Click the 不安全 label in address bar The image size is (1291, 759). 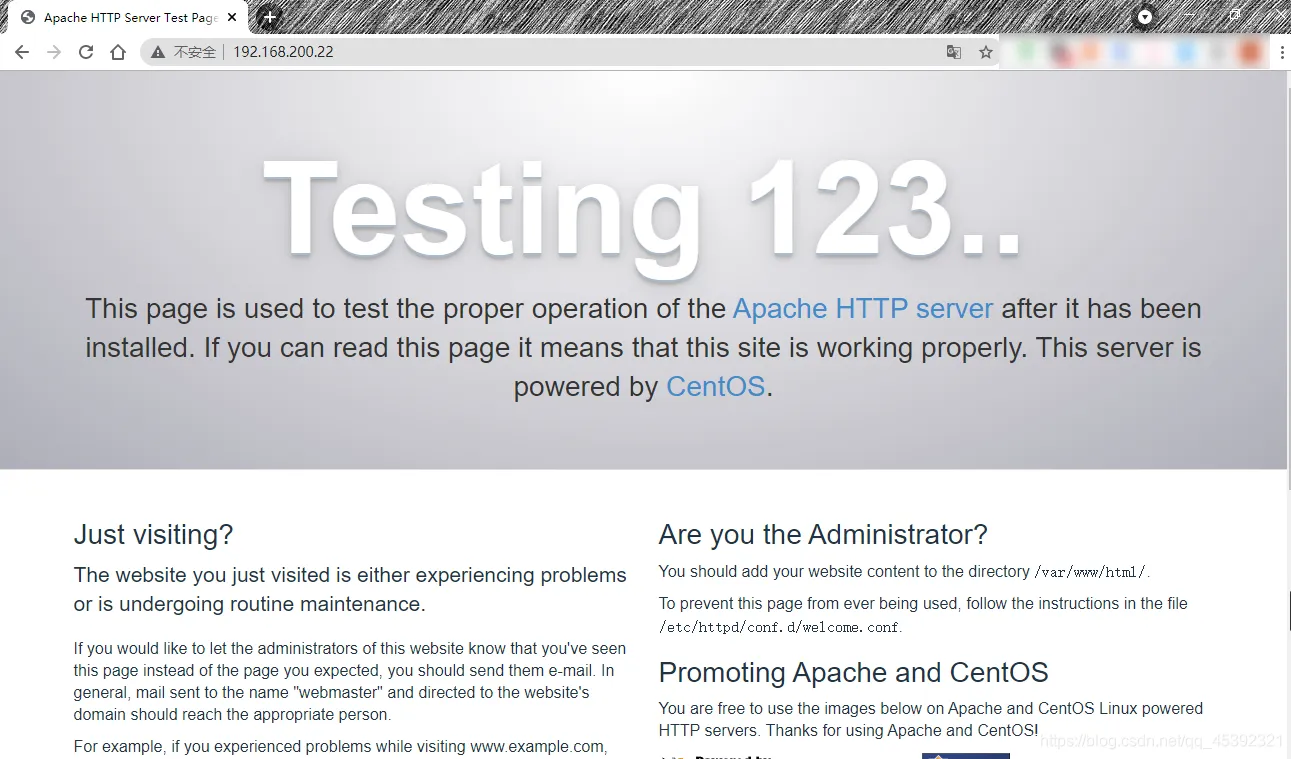195,52
